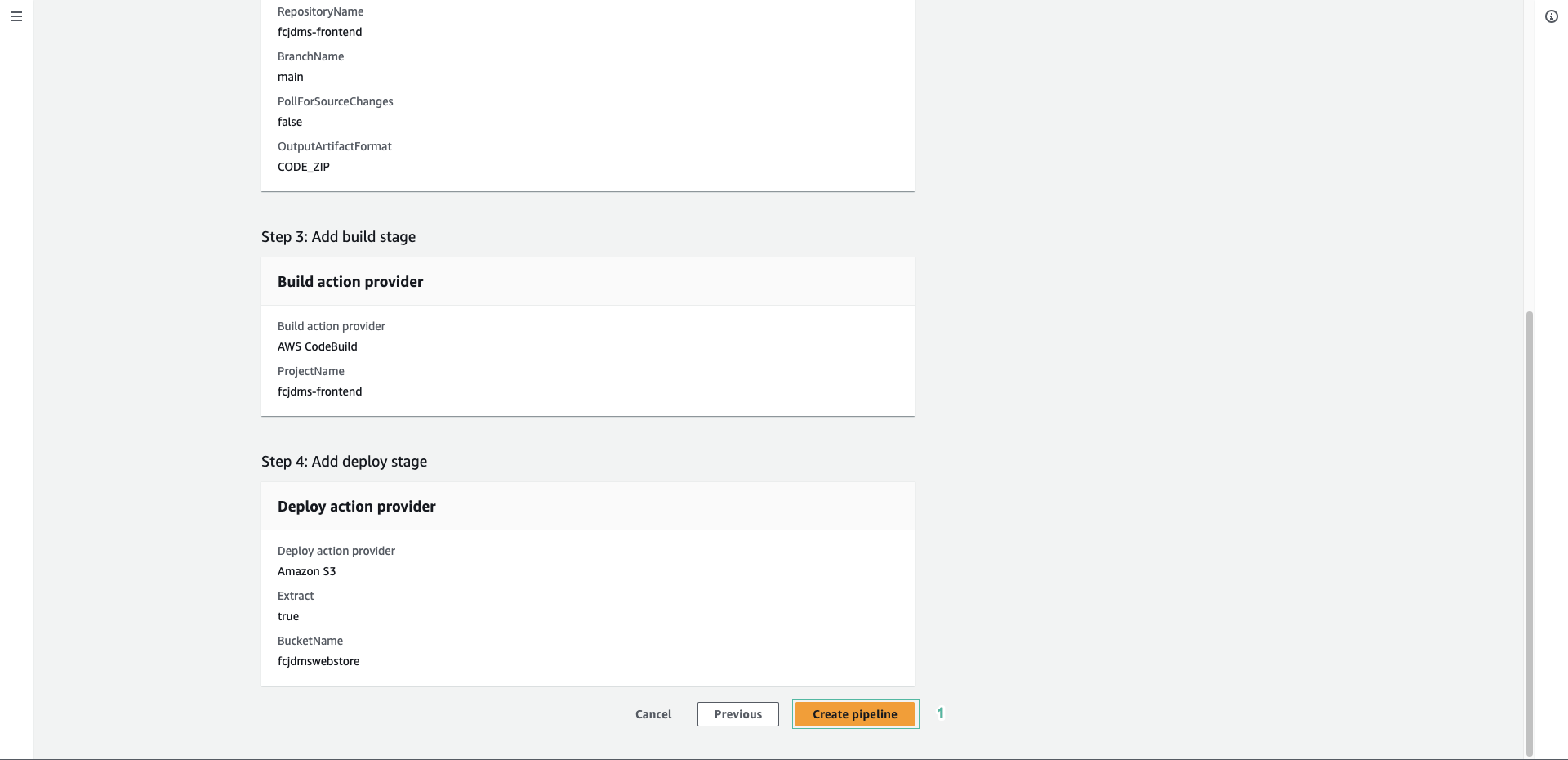Select the Extract value 'true'
The image size is (1568, 760).
pyautogui.click(x=288, y=616)
